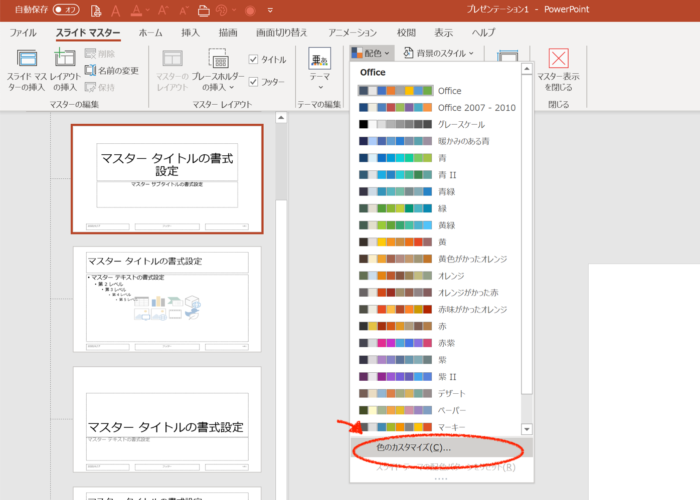Open the Animations (アニメーション) tab
The height and width of the screenshot is (500, 700).
[x=353, y=33]
